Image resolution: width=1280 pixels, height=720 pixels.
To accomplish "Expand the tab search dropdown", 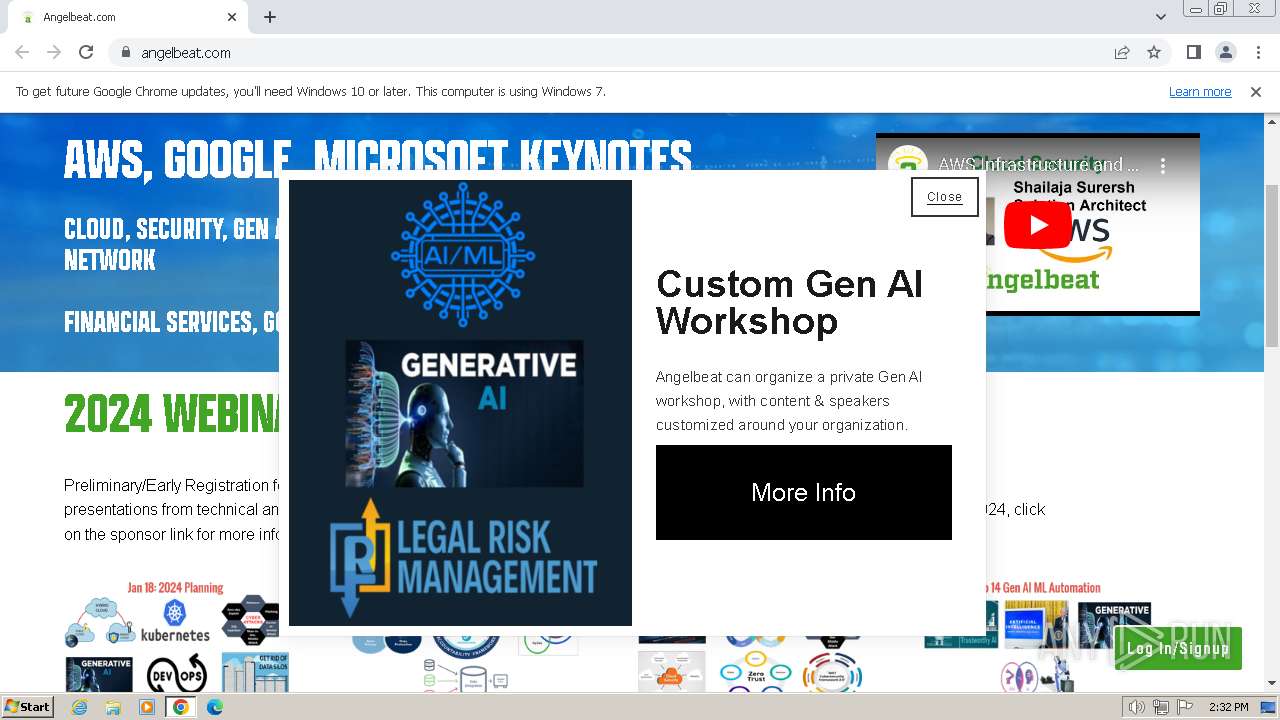I will [1160, 17].
